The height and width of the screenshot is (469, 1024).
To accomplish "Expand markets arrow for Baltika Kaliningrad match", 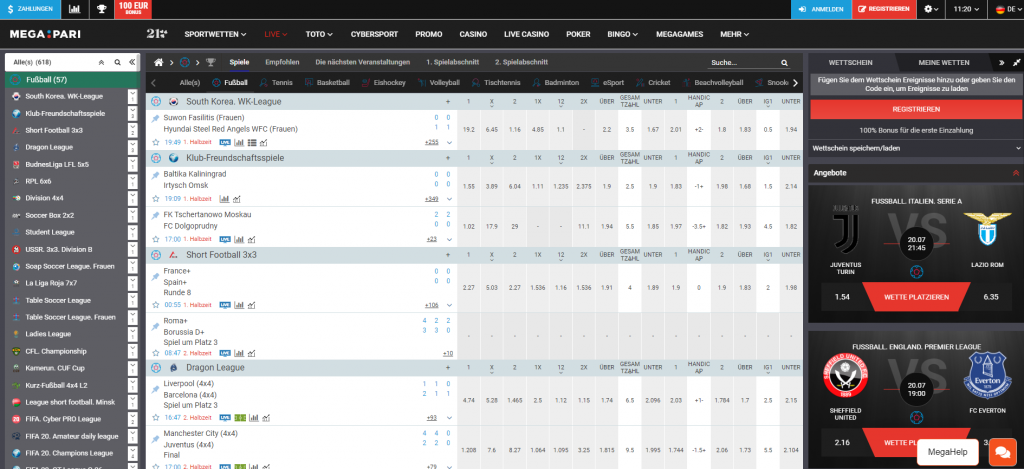I will (x=449, y=199).
